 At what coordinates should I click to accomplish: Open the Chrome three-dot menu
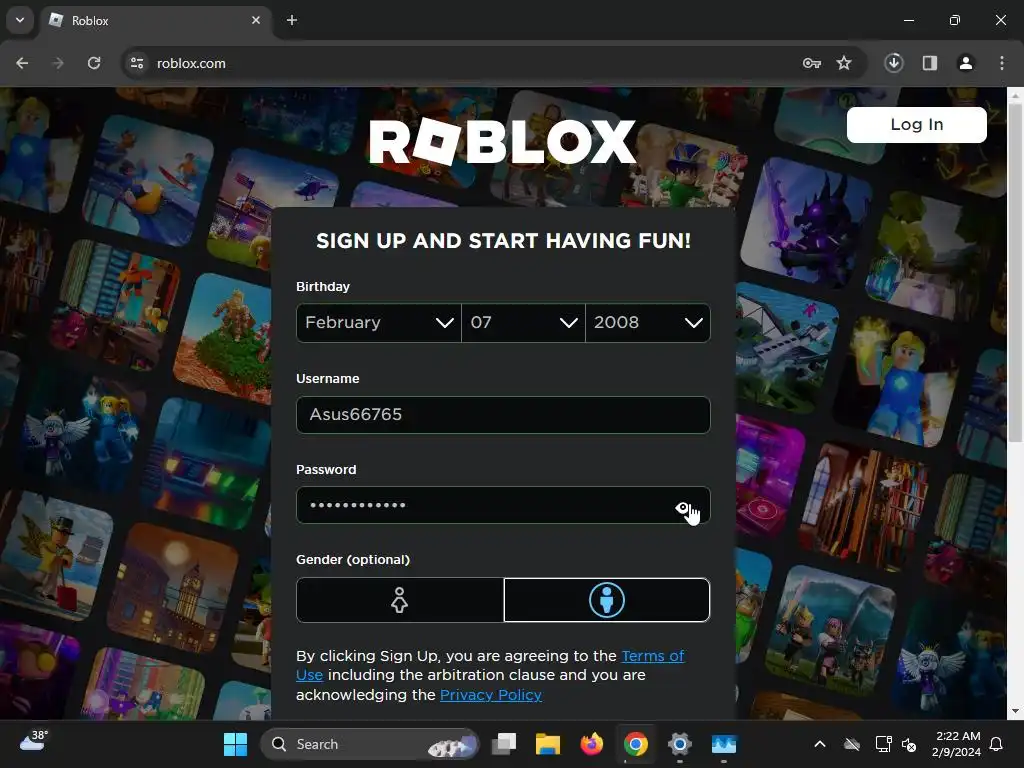pyautogui.click(x=1002, y=63)
